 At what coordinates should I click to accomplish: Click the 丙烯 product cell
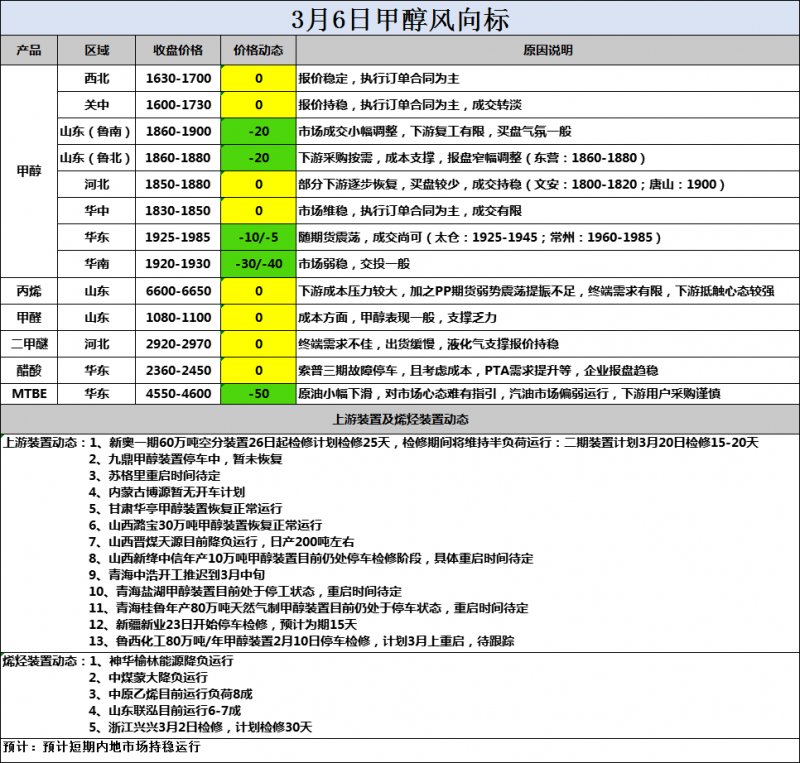(x=29, y=291)
